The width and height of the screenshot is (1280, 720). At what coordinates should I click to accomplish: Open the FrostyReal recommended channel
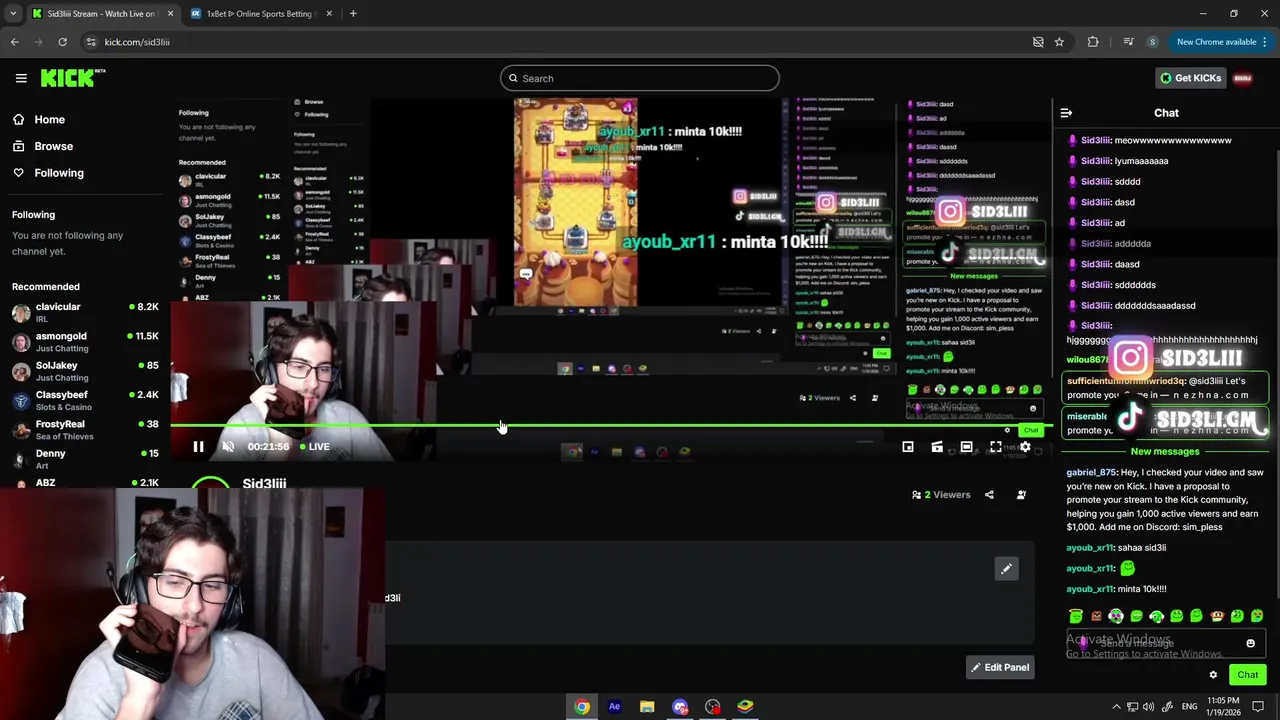click(84, 429)
